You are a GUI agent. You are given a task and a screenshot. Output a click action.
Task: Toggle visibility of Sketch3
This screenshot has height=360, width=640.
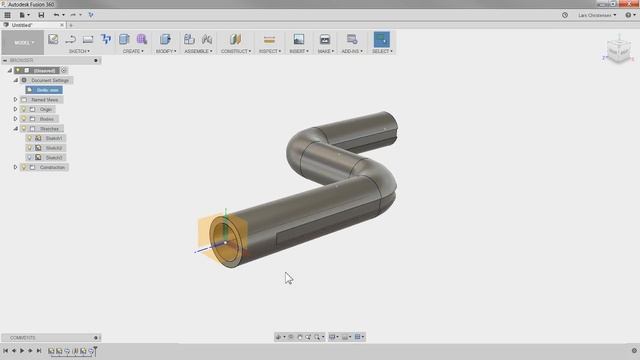coord(29,158)
